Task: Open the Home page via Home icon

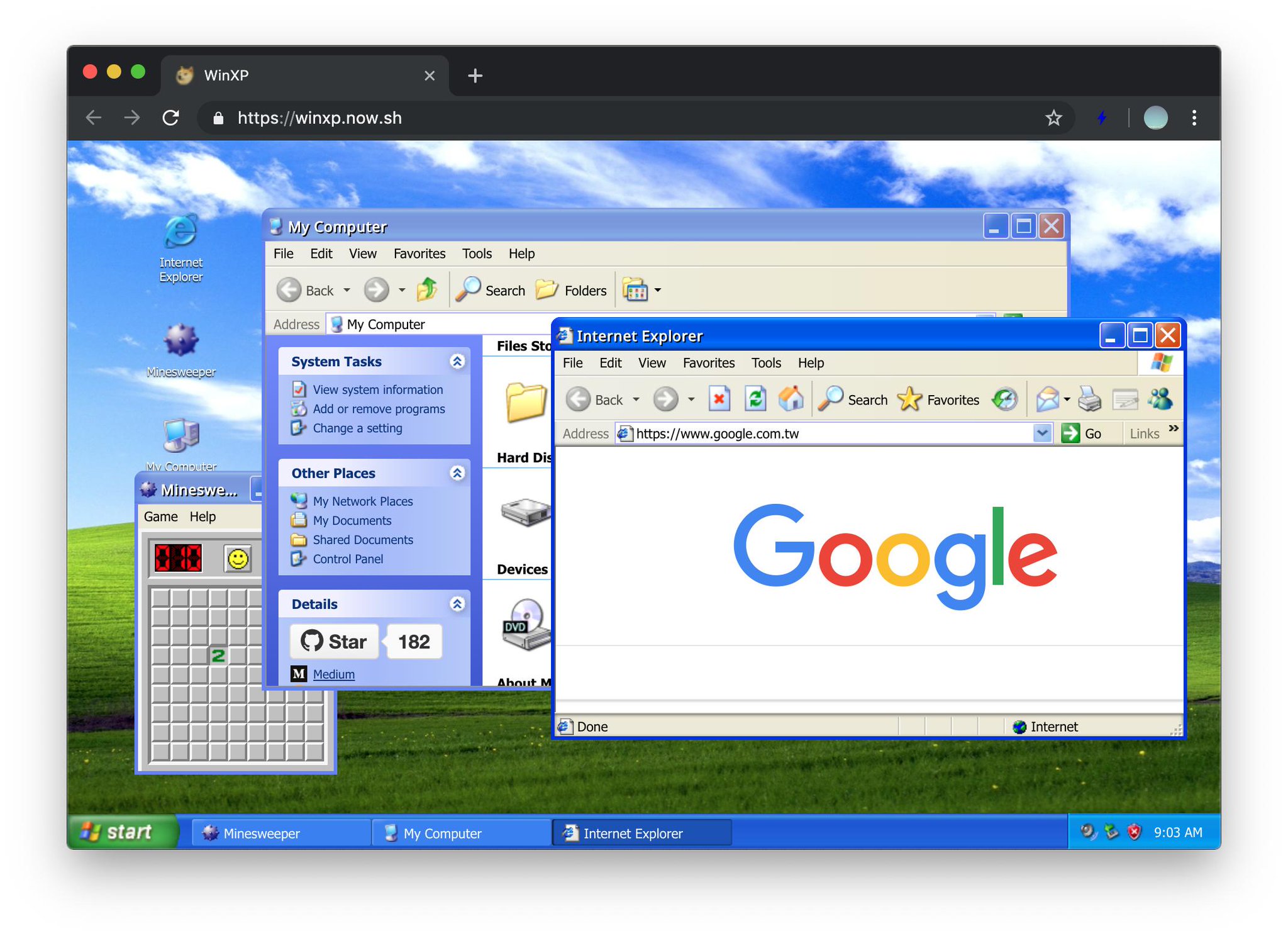Action: point(792,399)
